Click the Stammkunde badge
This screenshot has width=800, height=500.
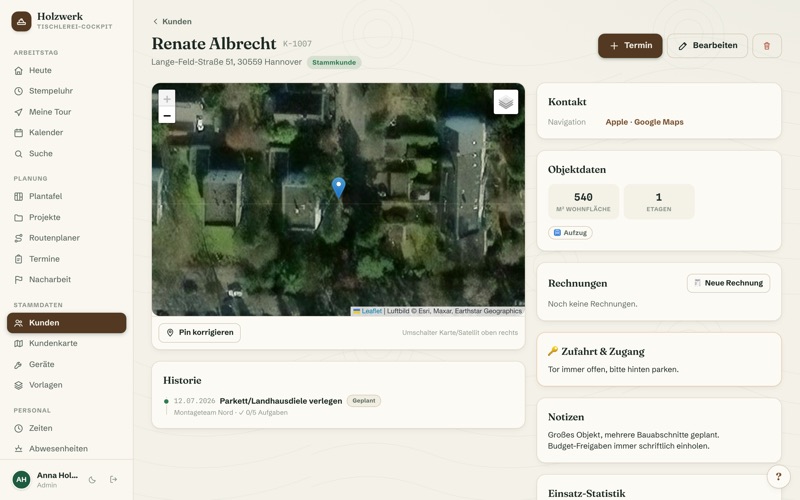click(x=334, y=62)
